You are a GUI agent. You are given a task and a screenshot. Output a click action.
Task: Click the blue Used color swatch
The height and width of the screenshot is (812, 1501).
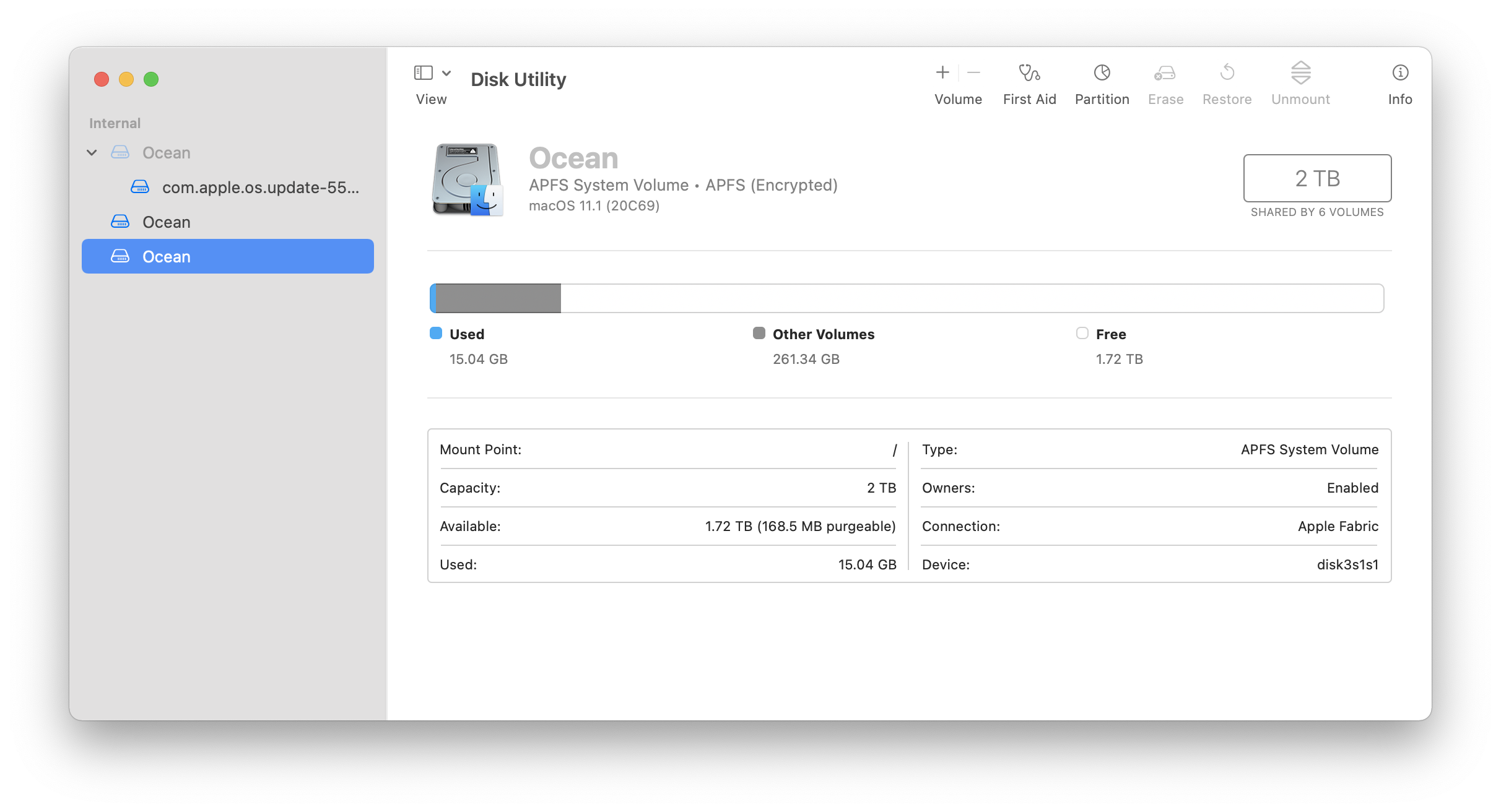(436, 334)
